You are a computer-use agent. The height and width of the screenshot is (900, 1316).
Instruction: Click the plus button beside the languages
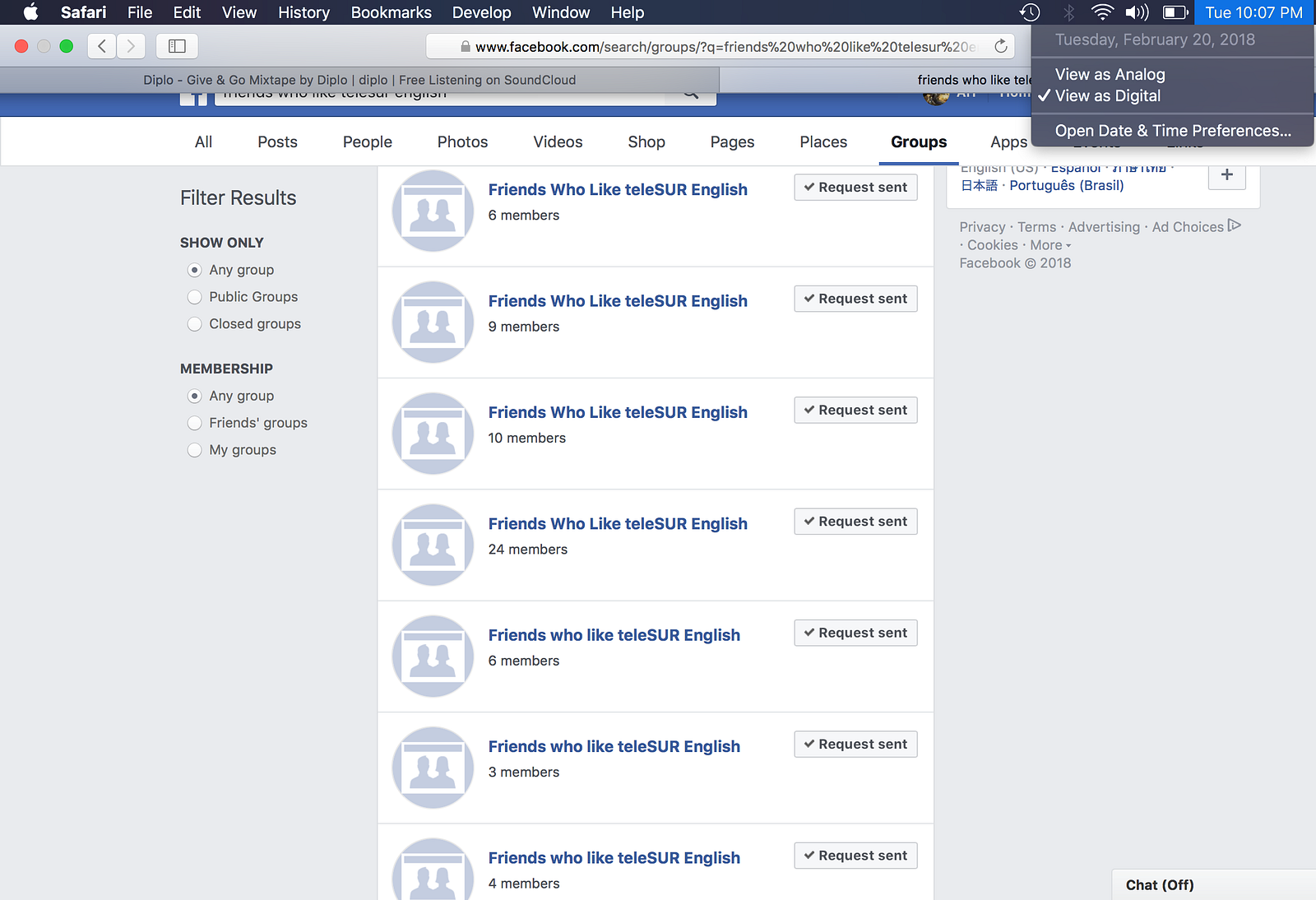coord(1227,174)
